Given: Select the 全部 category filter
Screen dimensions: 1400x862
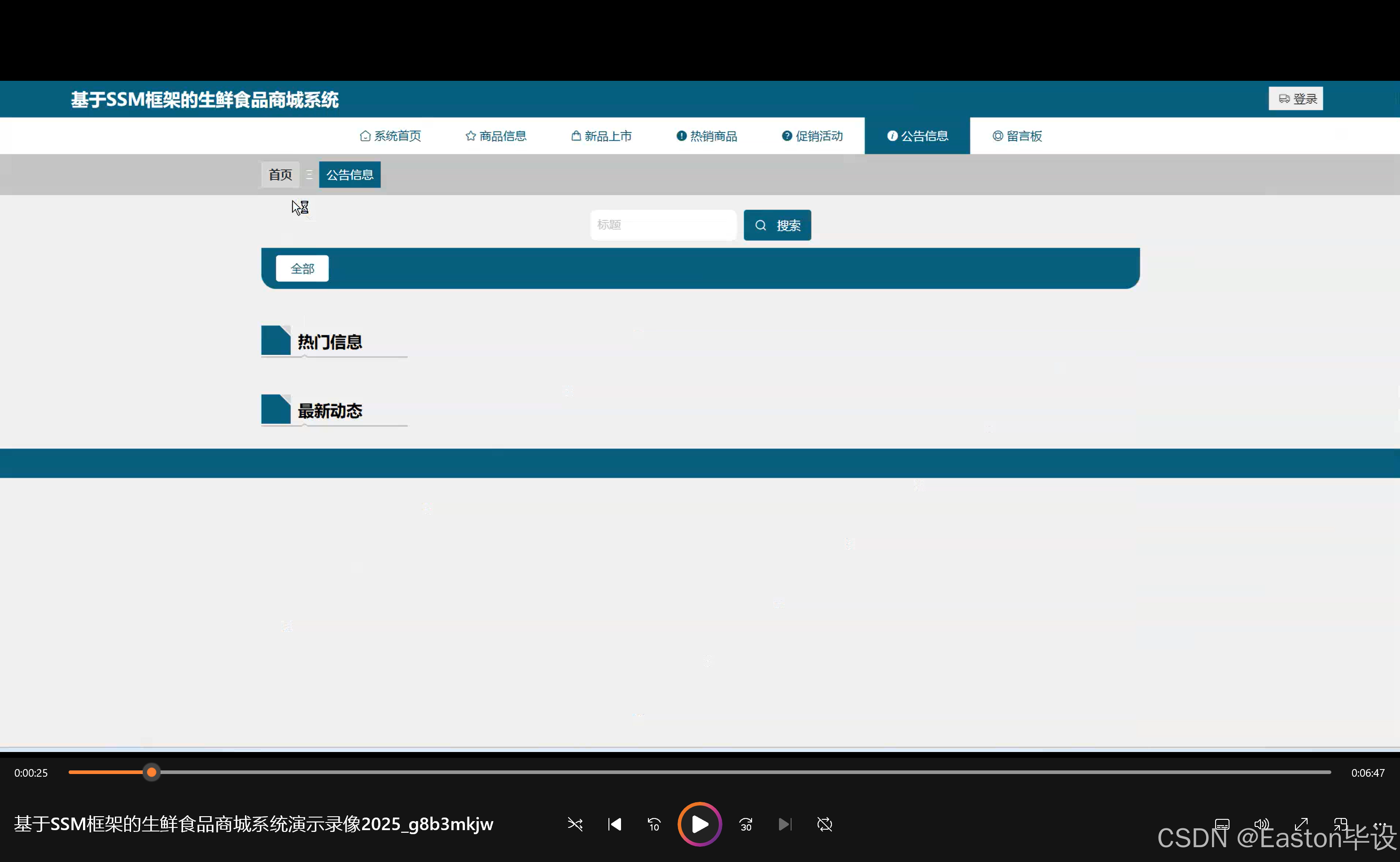Looking at the screenshot, I should coord(302,268).
